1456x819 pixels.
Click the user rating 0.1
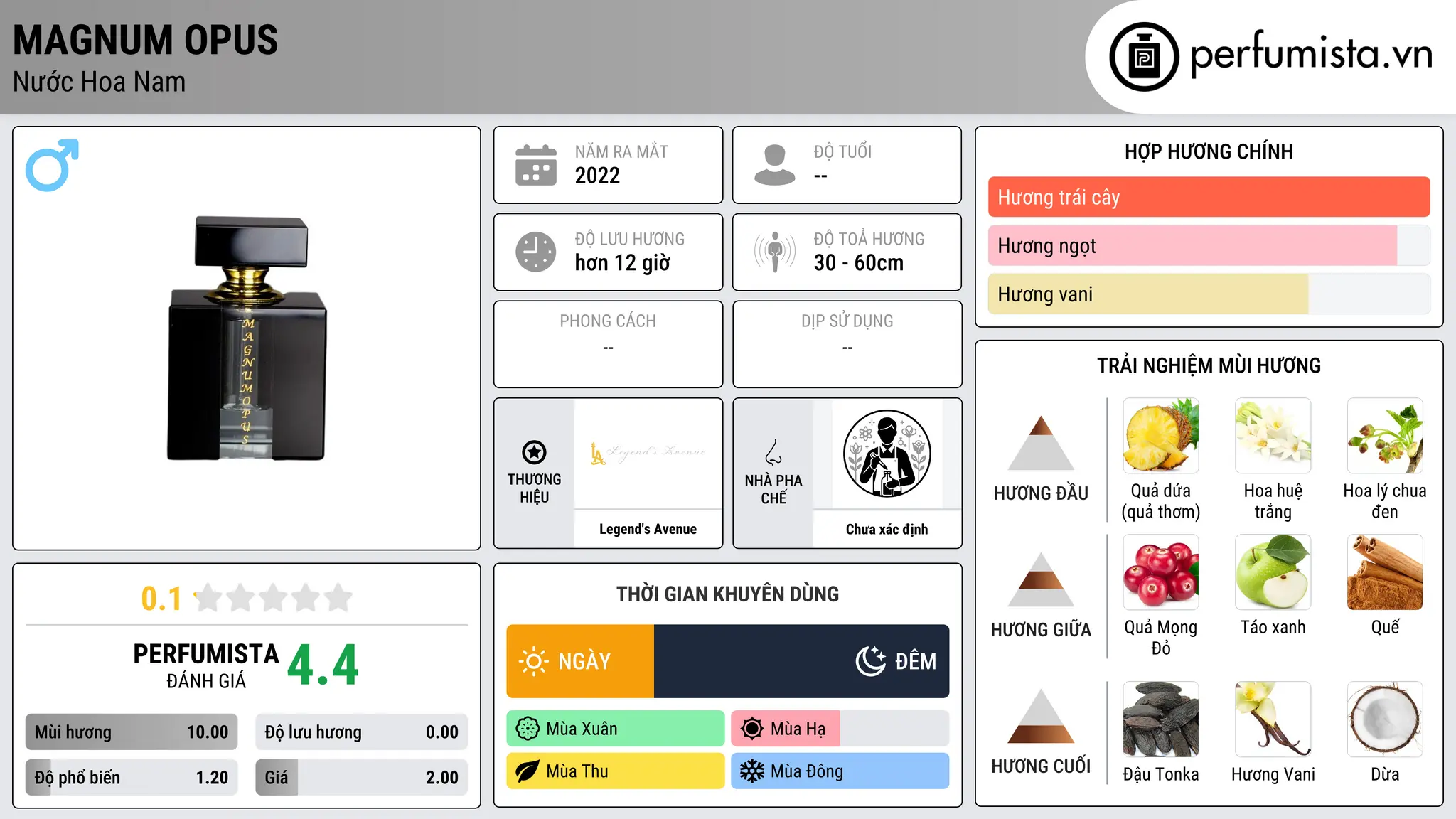[x=161, y=599]
